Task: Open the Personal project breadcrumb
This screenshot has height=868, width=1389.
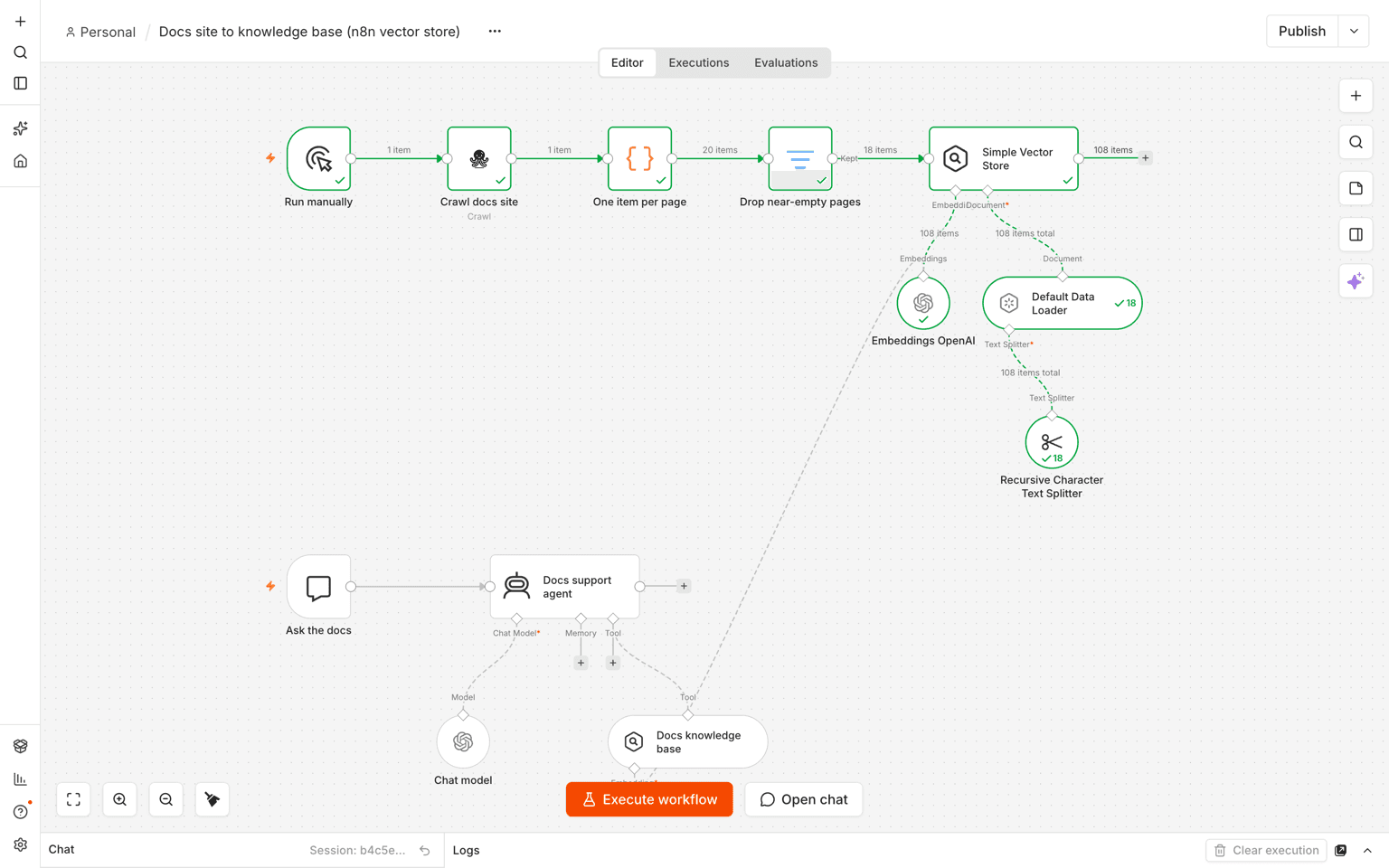Action: pyautogui.click(x=100, y=32)
